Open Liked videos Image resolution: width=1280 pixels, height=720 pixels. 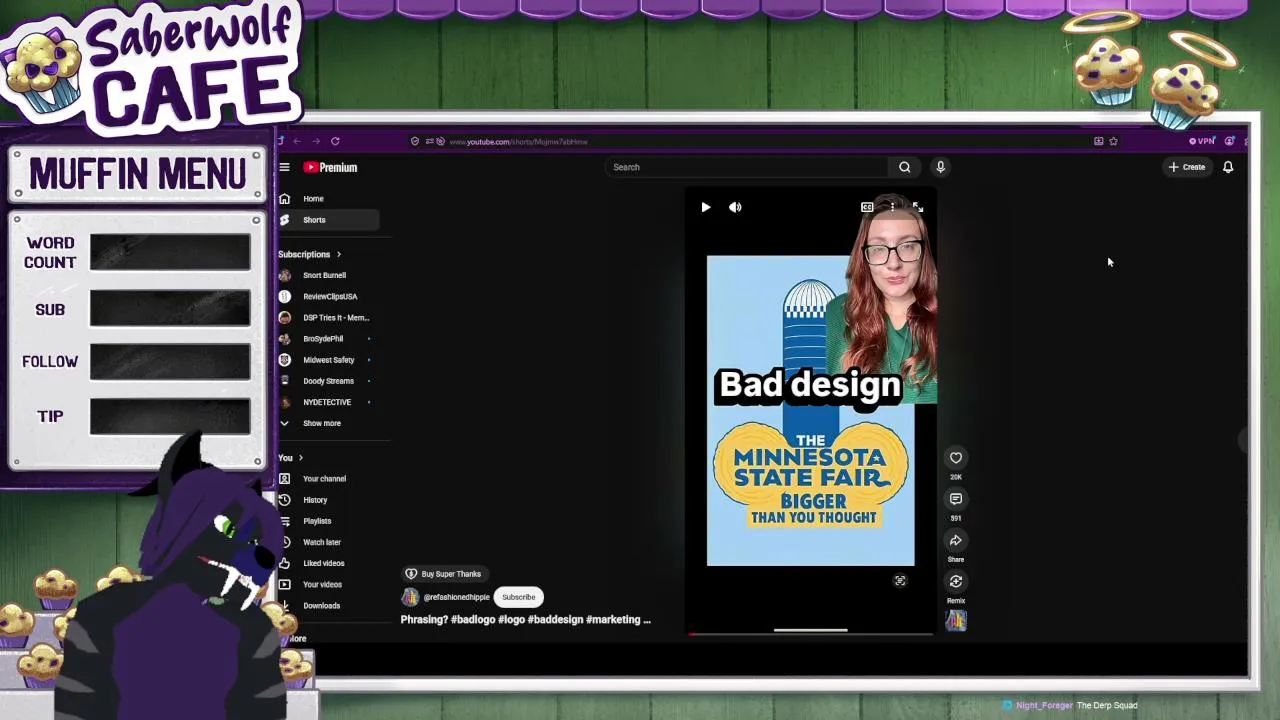click(x=328, y=563)
